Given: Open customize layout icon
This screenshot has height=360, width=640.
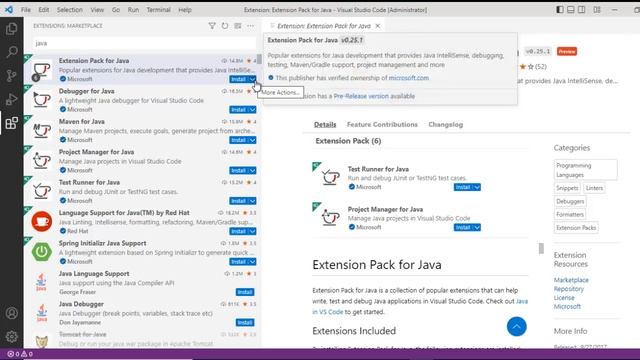Looking at the screenshot, I should (597, 9).
